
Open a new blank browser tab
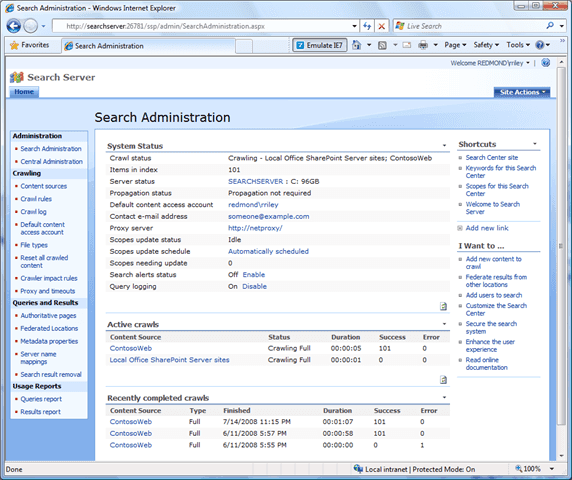pyautogui.click(x=244, y=46)
